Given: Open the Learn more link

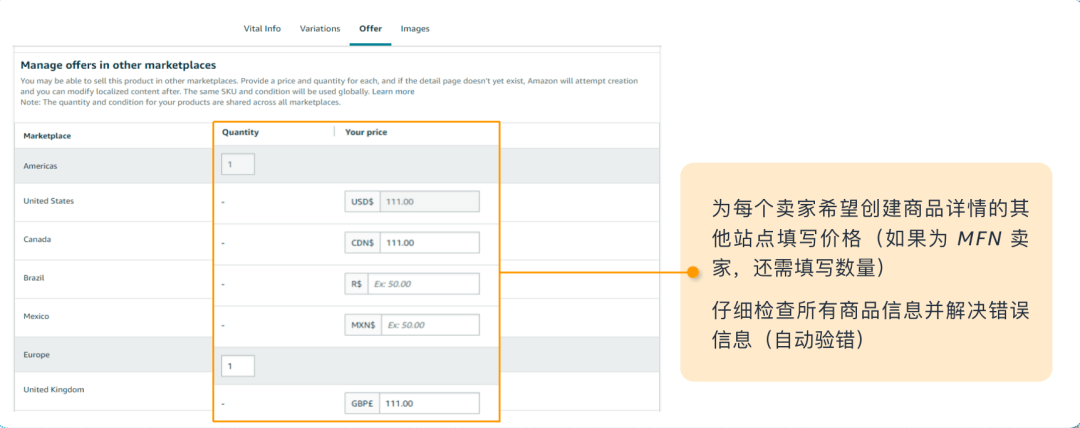Looking at the screenshot, I should pyautogui.click(x=393, y=92).
